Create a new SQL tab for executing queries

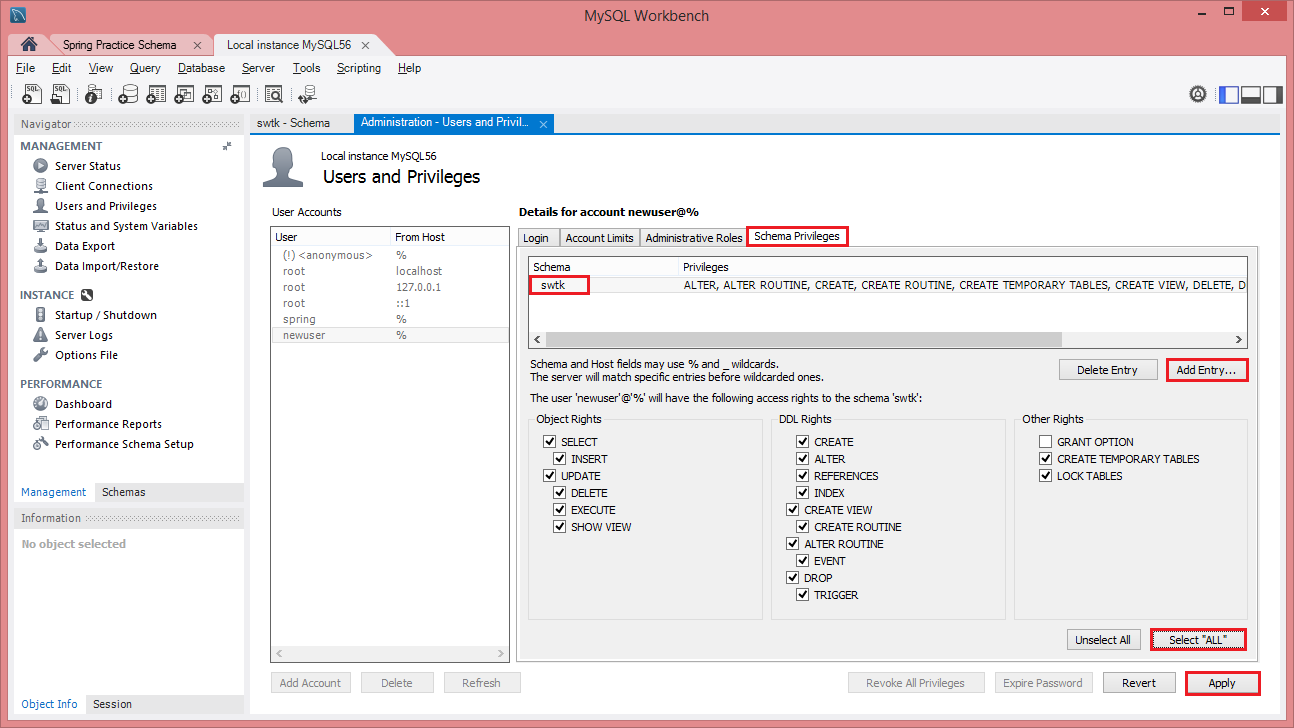pyautogui.click(x=31, y=93)
